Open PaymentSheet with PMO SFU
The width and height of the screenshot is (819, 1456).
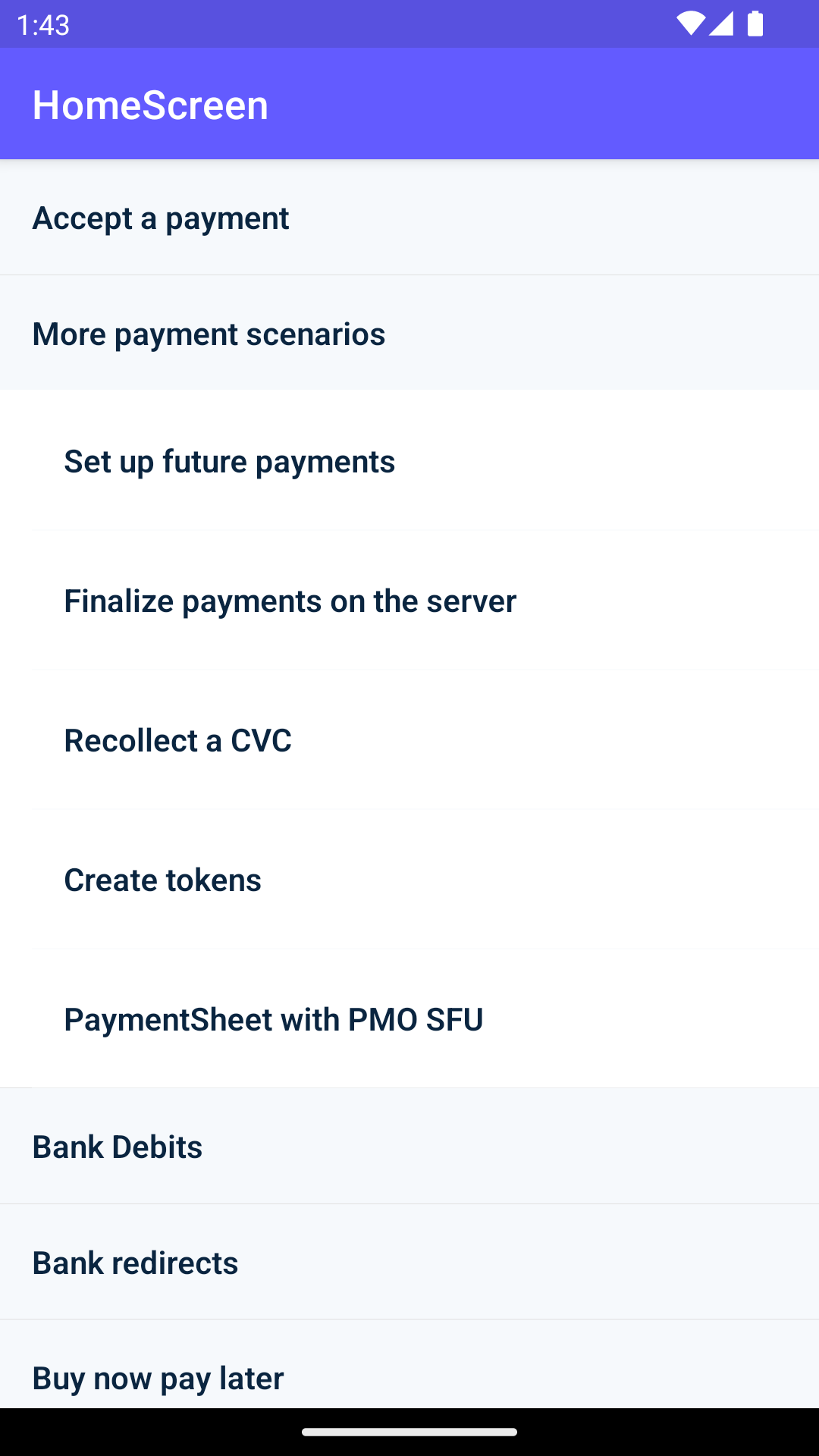273,1020
